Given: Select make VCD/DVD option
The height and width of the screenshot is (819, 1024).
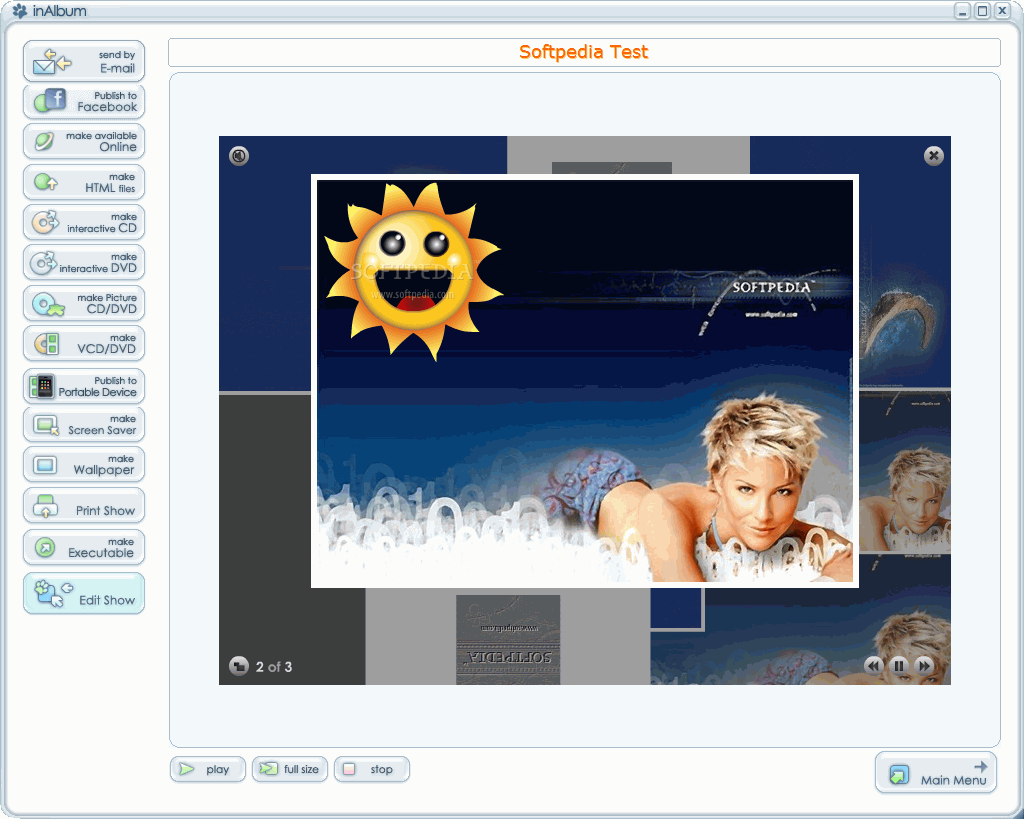Looking at the screenshot, I should [84, 344].
